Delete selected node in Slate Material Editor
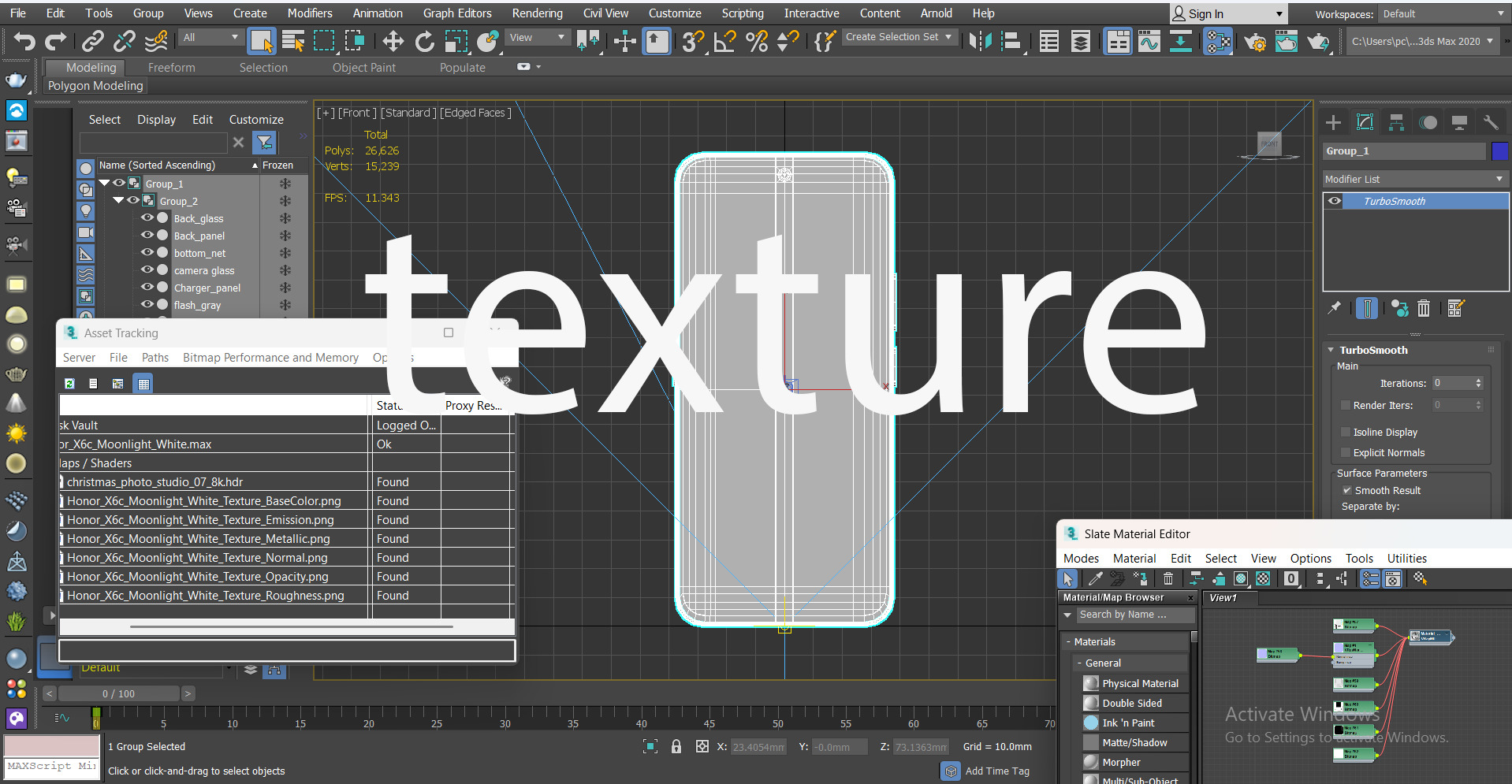This screenshot has height=784, width=1512. (x=1168, y=579)
